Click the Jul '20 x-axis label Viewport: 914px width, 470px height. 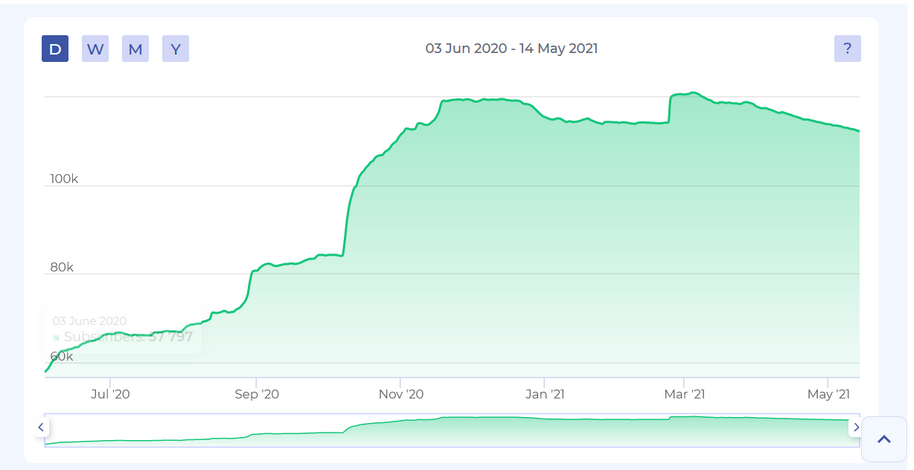click(x=110, y=394)
